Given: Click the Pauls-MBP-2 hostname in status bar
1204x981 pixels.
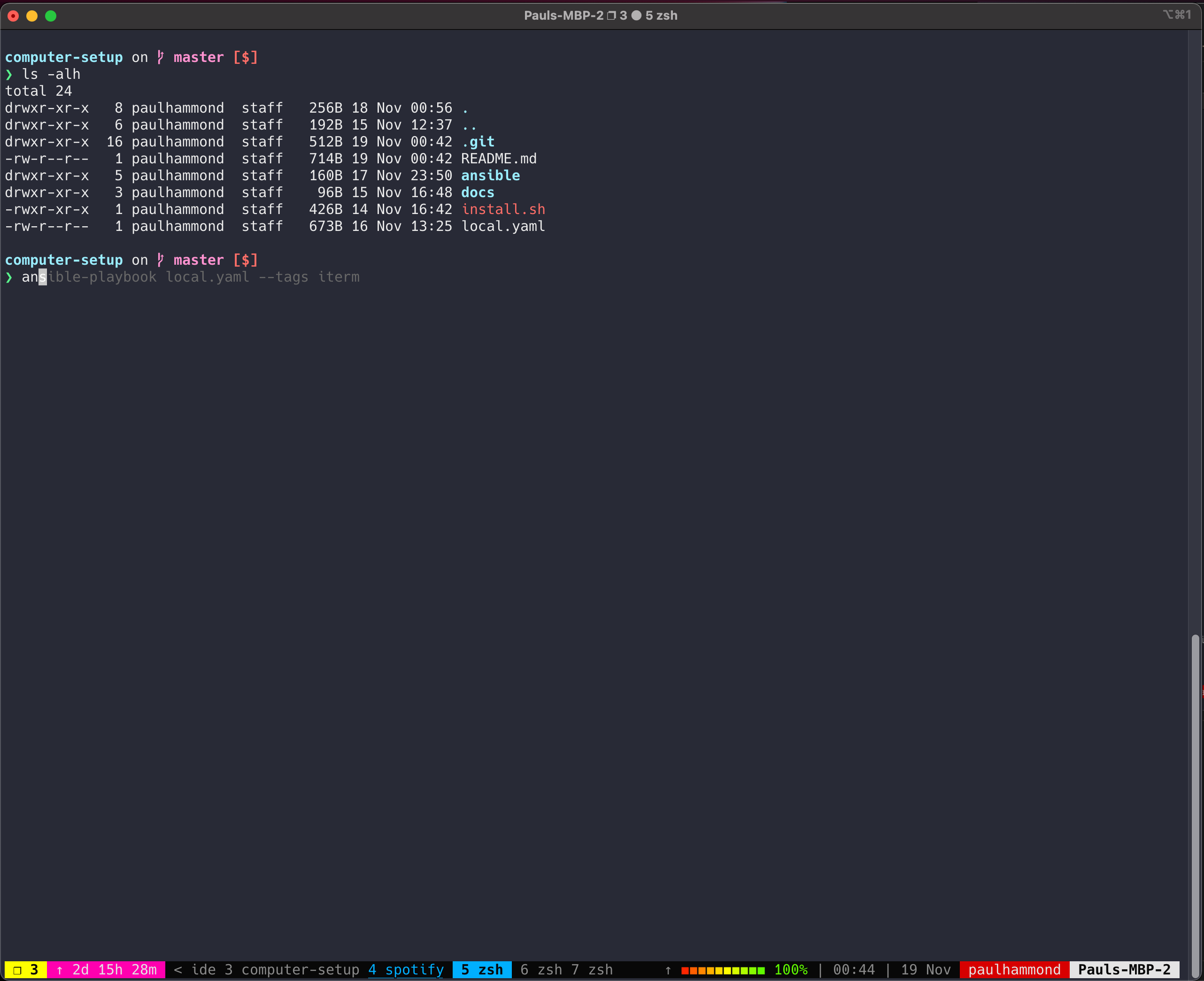Looking at the screenshot, I should [x=1124, y=970].
